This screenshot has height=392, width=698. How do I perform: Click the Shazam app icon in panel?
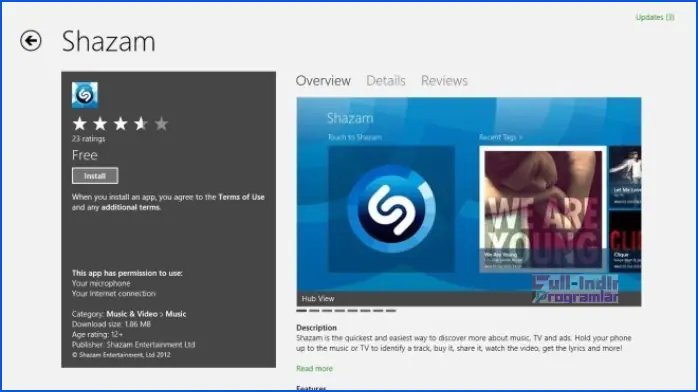pos(85,95)
